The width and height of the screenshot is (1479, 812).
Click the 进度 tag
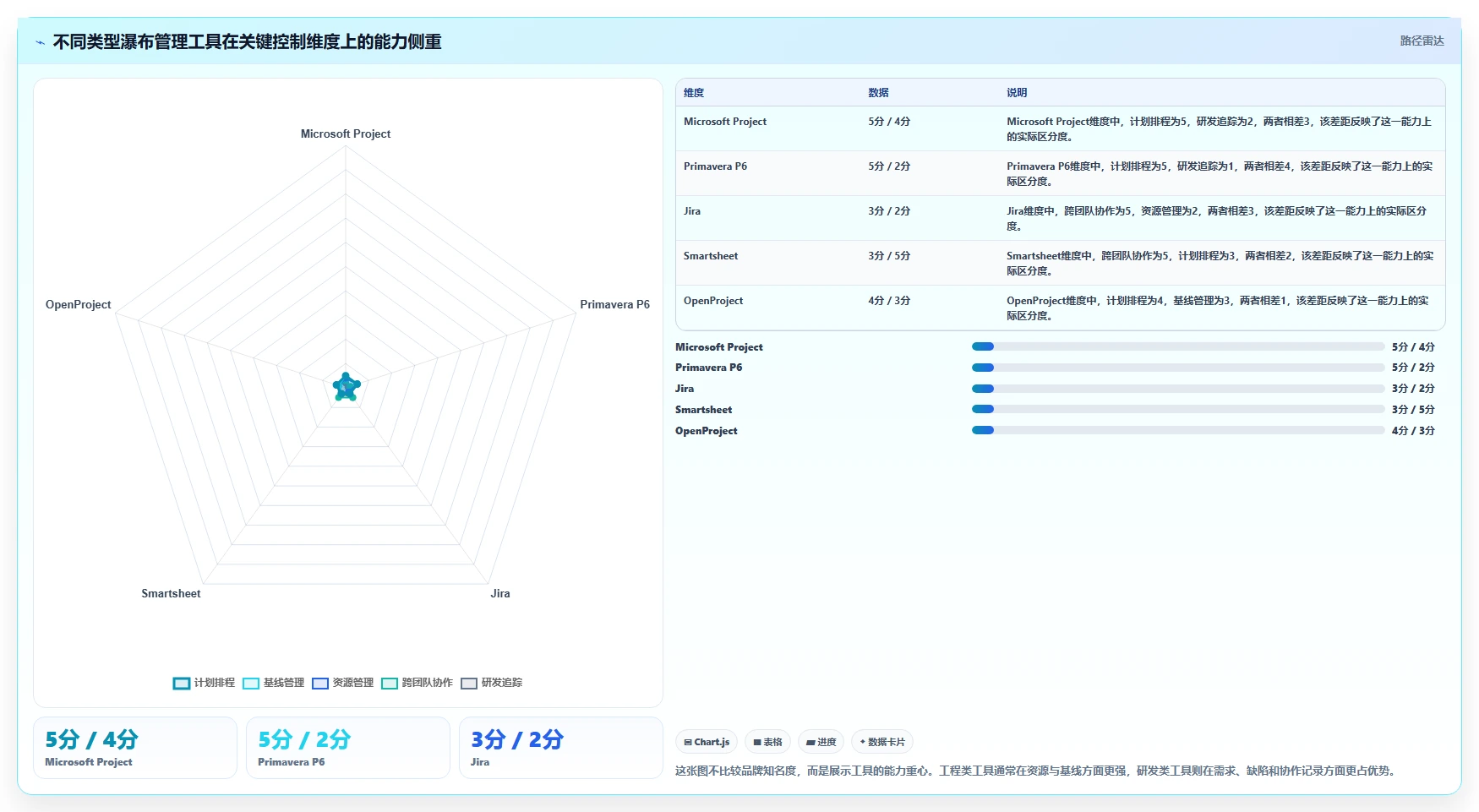pyautogui.click(x=821, y=742)
